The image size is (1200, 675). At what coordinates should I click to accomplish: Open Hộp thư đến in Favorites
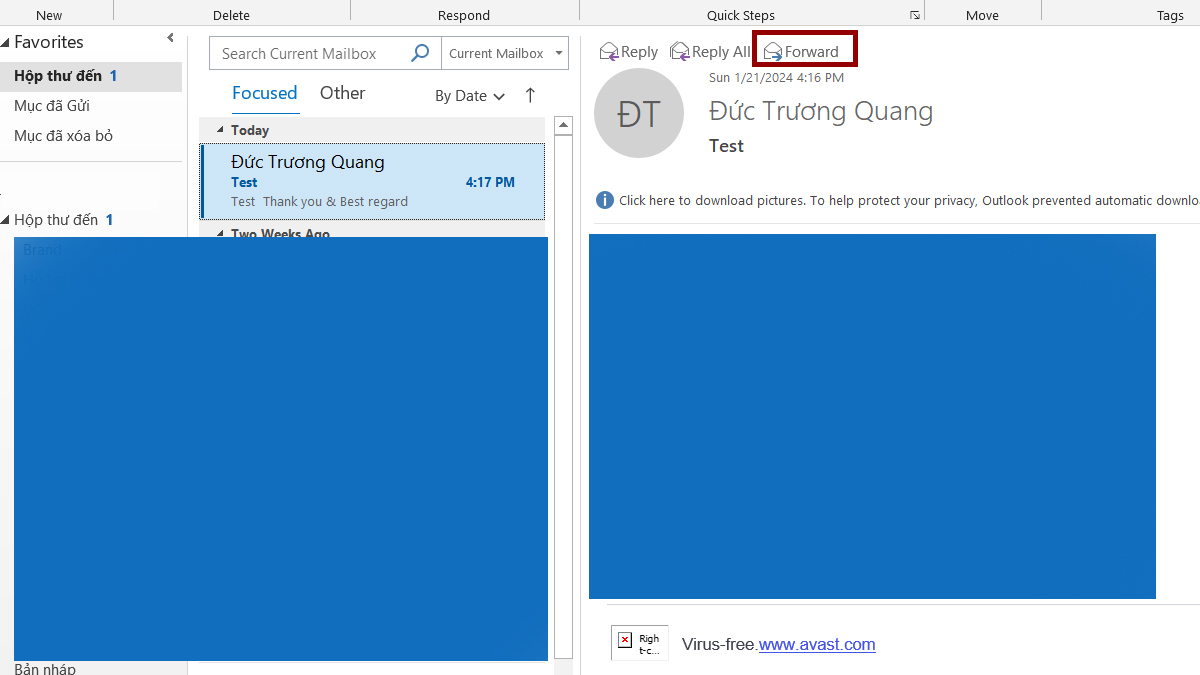[x=91, y=76]
